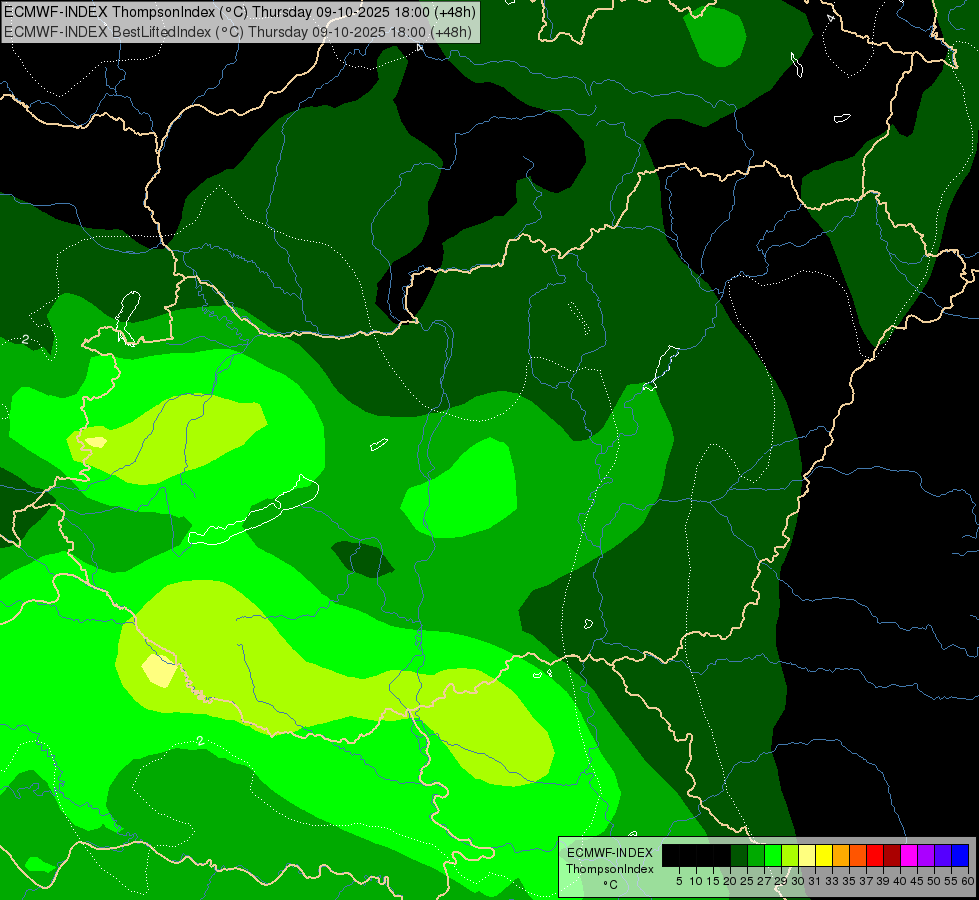The width and height of the screenshot is (979, 900).
Task: Choose the blue 55–60 legend swatch
Action: [x=960, y=855]
